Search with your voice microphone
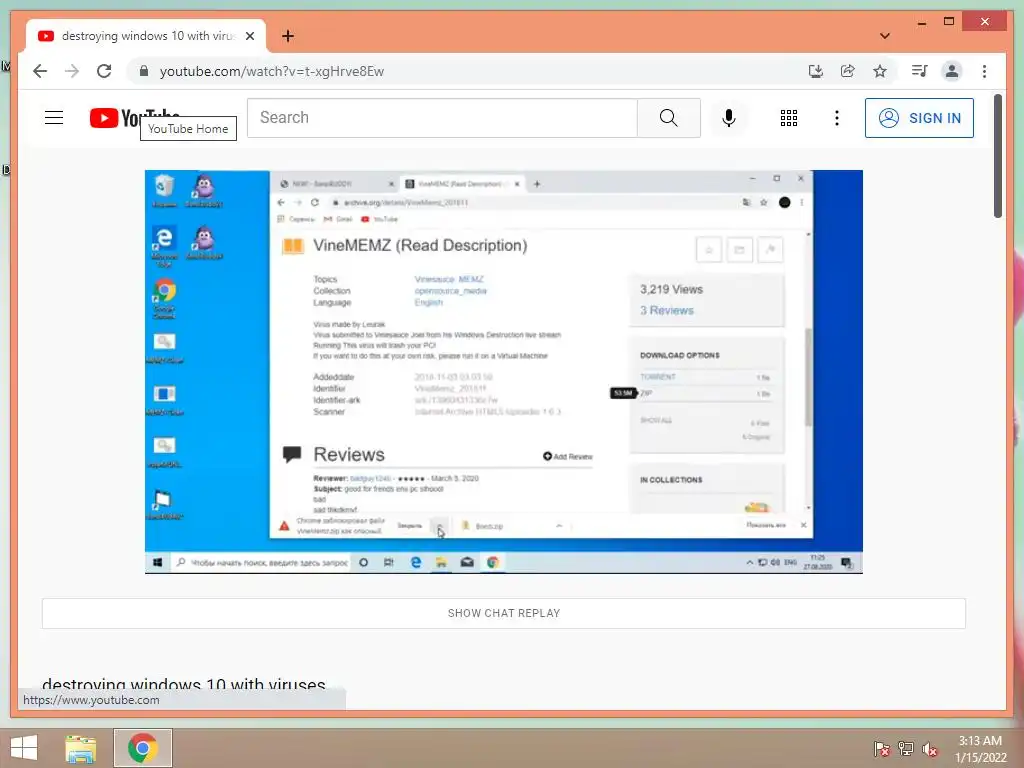Screen dimensions: 1024x768 (729, 118)
